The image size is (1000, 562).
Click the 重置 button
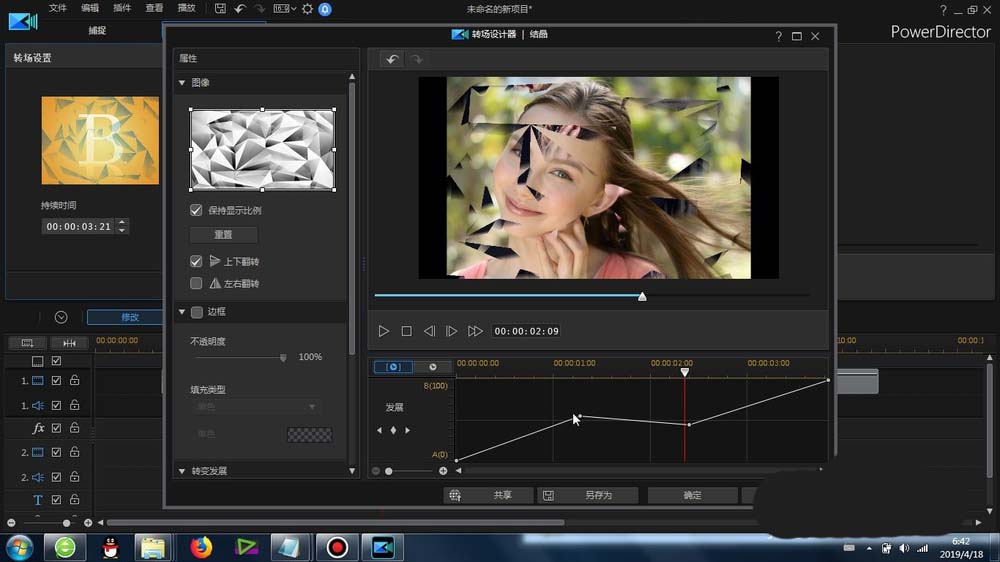point(223,235)
